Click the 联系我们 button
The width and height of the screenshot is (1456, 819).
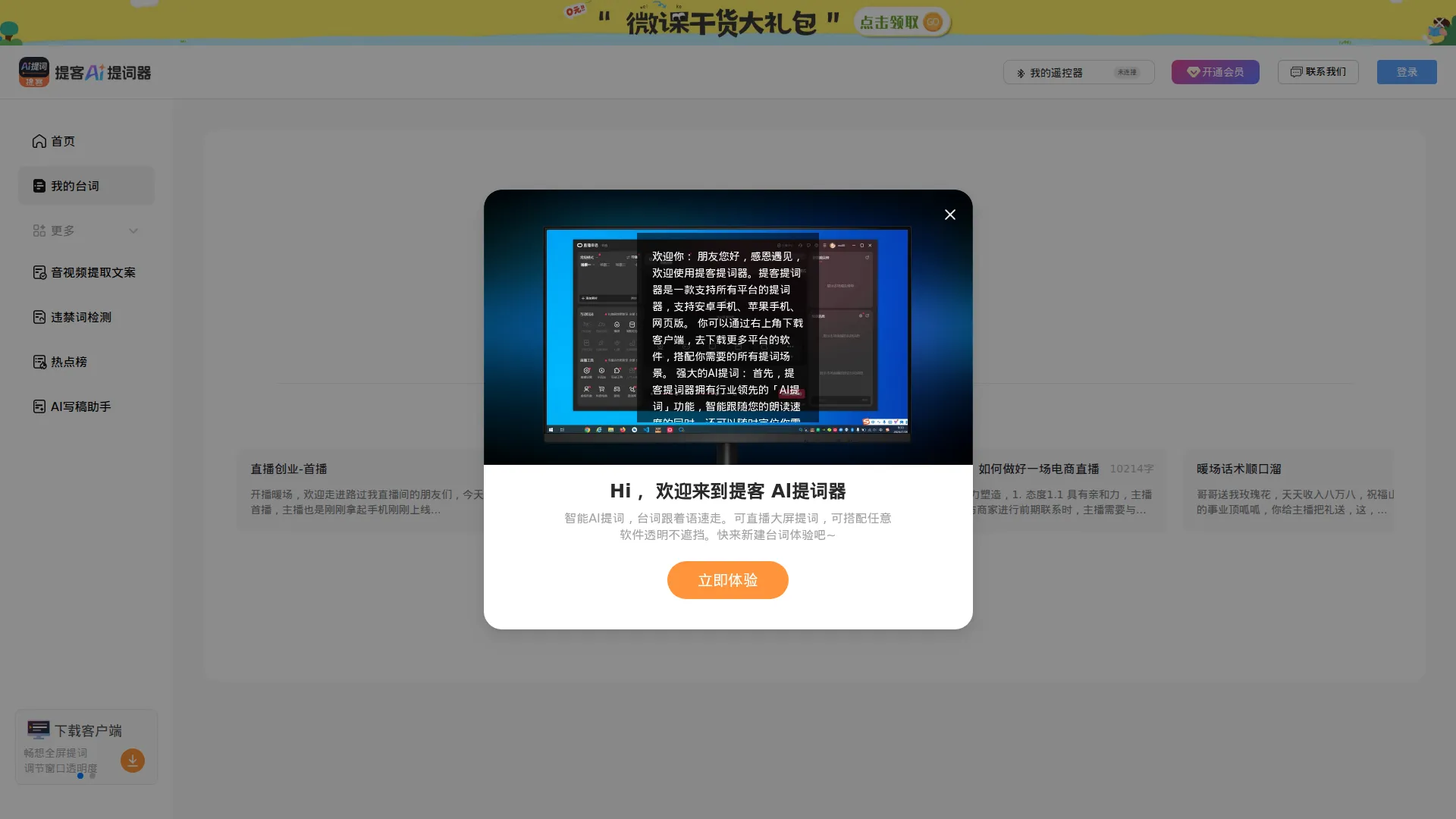(x=1318, y=72)
